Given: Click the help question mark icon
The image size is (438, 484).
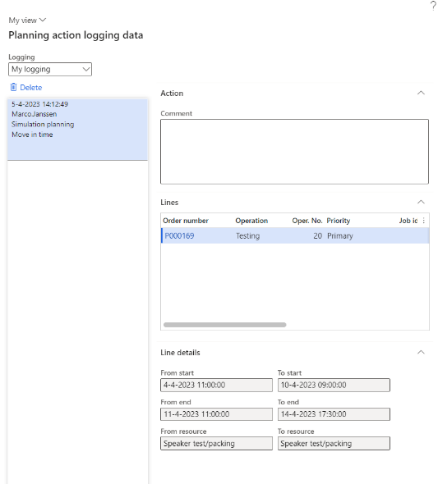Looking at the screenshot, I should tap(433, 6).
